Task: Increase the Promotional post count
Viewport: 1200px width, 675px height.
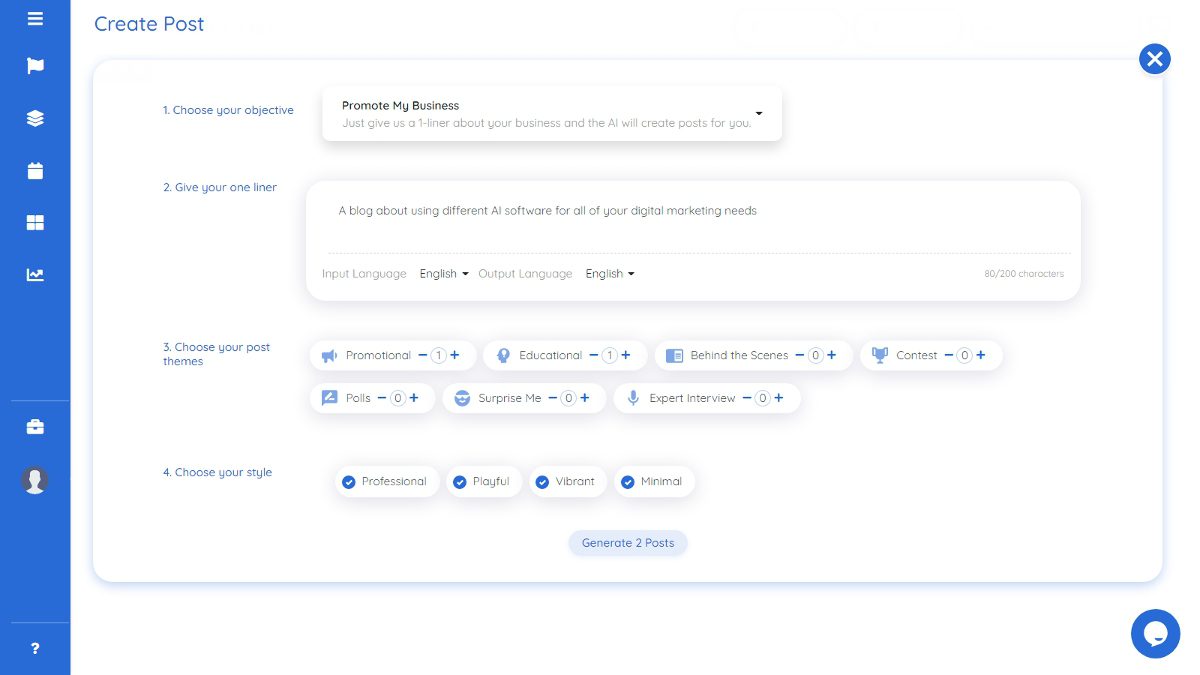Action: coord(455,355)
